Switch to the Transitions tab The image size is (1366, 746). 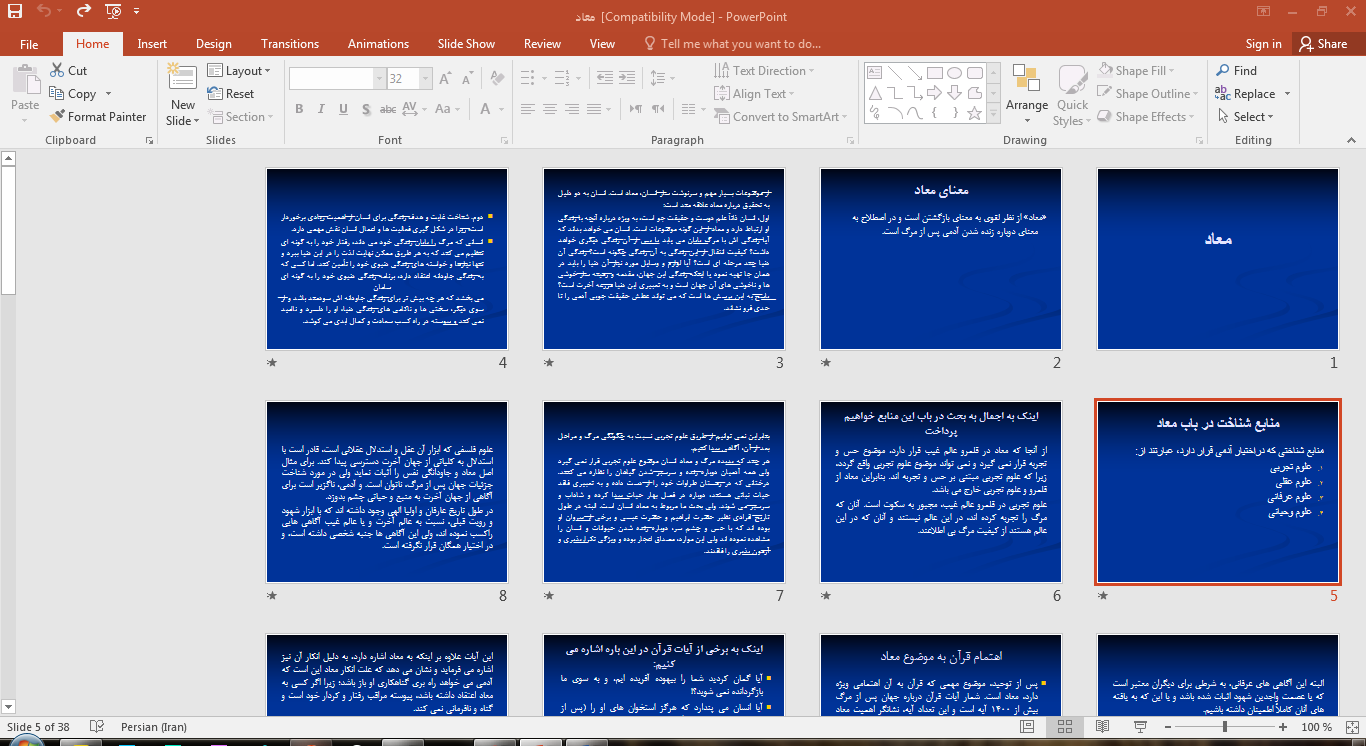coord(290,43)
